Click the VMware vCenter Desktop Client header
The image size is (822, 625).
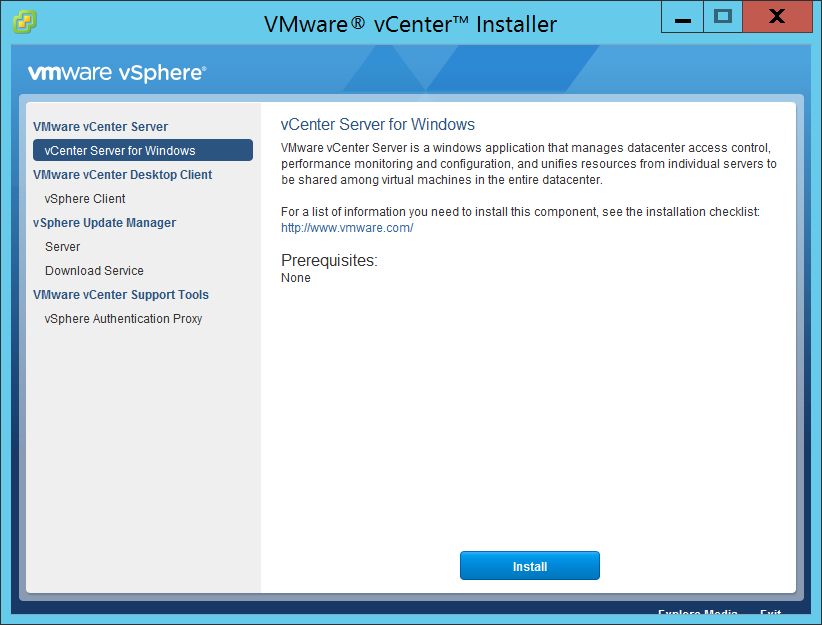coord(122,175)
